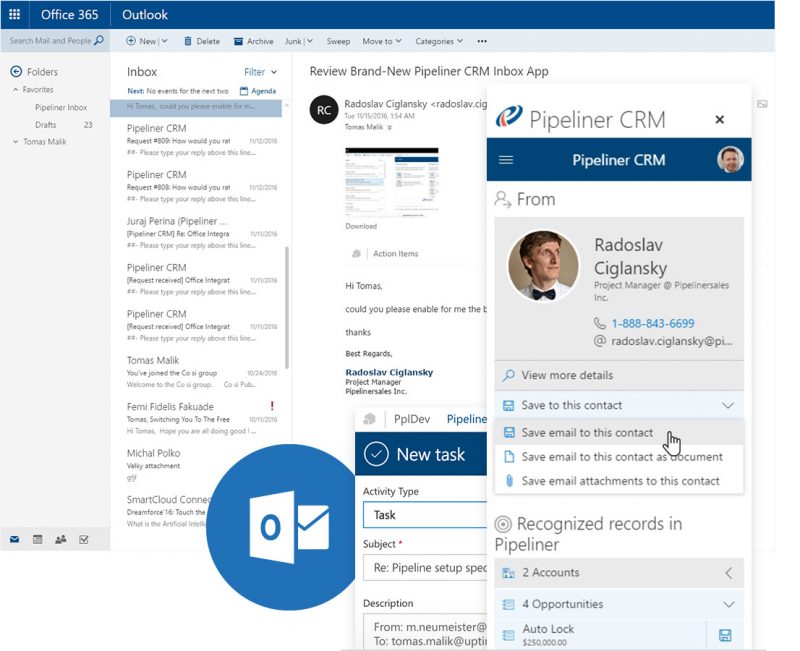
Task: Open the Pipeliner CRM hamburger menu
Action: tap(506, 160)
